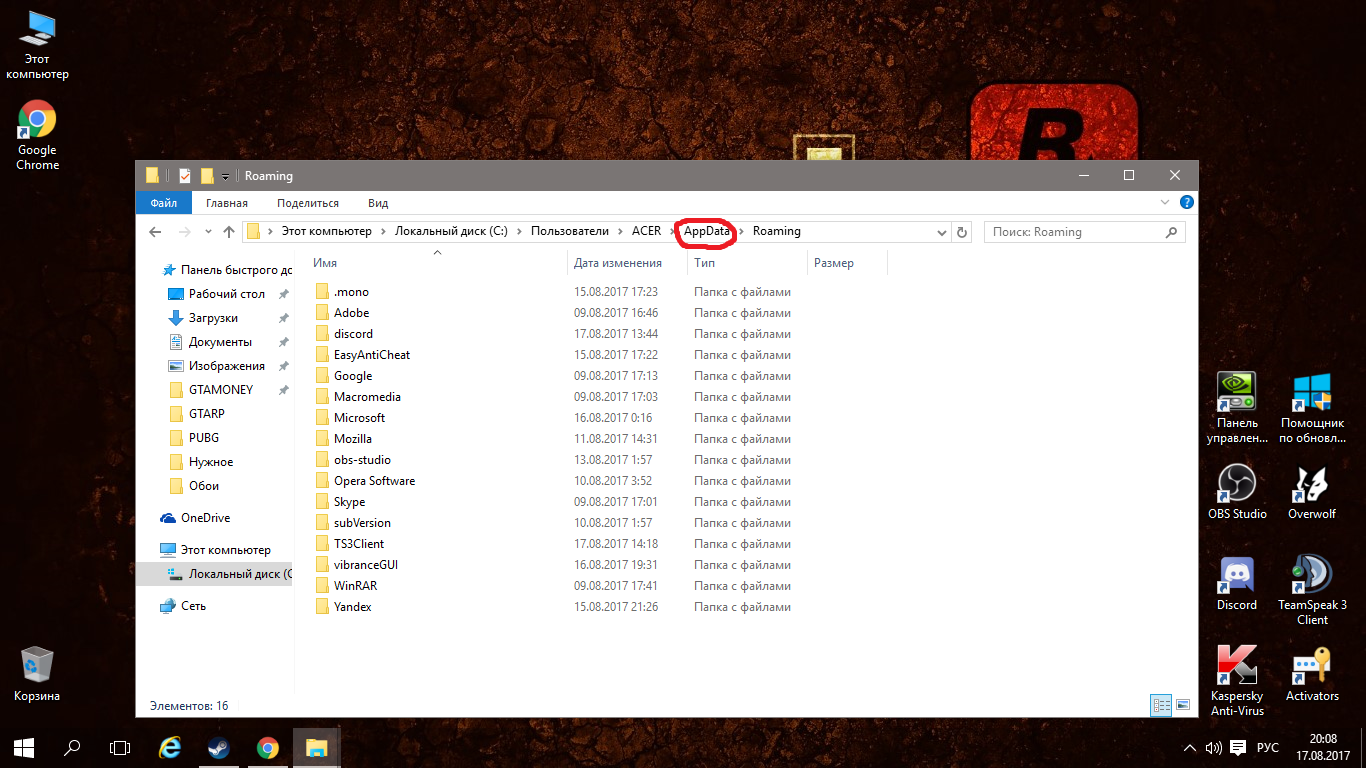Screen dimensions: 1366x768
Task: Show hidden system tray icons
Action: [1190, 747]
